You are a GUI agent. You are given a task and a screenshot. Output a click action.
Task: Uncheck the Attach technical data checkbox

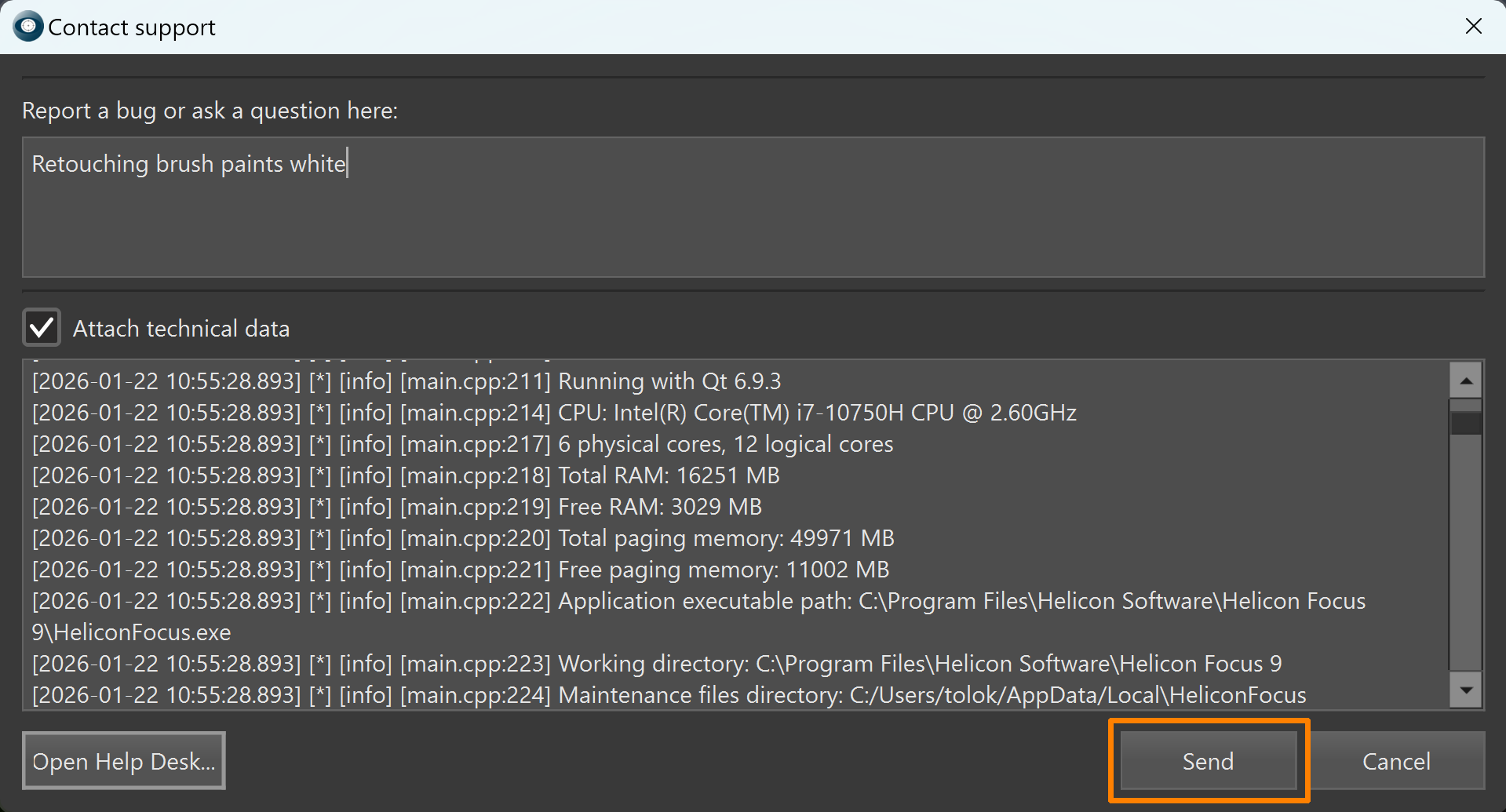click(x=42, y=328)
